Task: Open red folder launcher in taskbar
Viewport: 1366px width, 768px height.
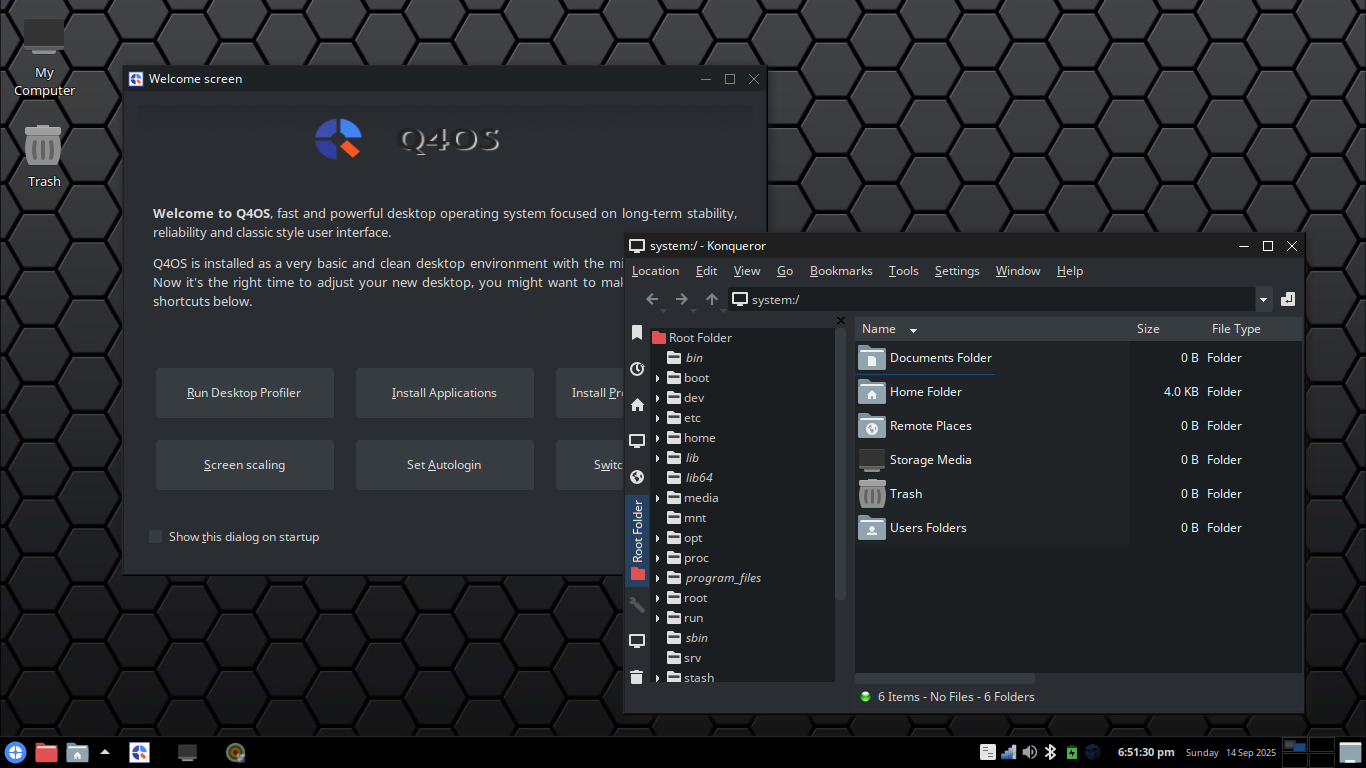Action: pyautogui.click(x=46, y=752)
